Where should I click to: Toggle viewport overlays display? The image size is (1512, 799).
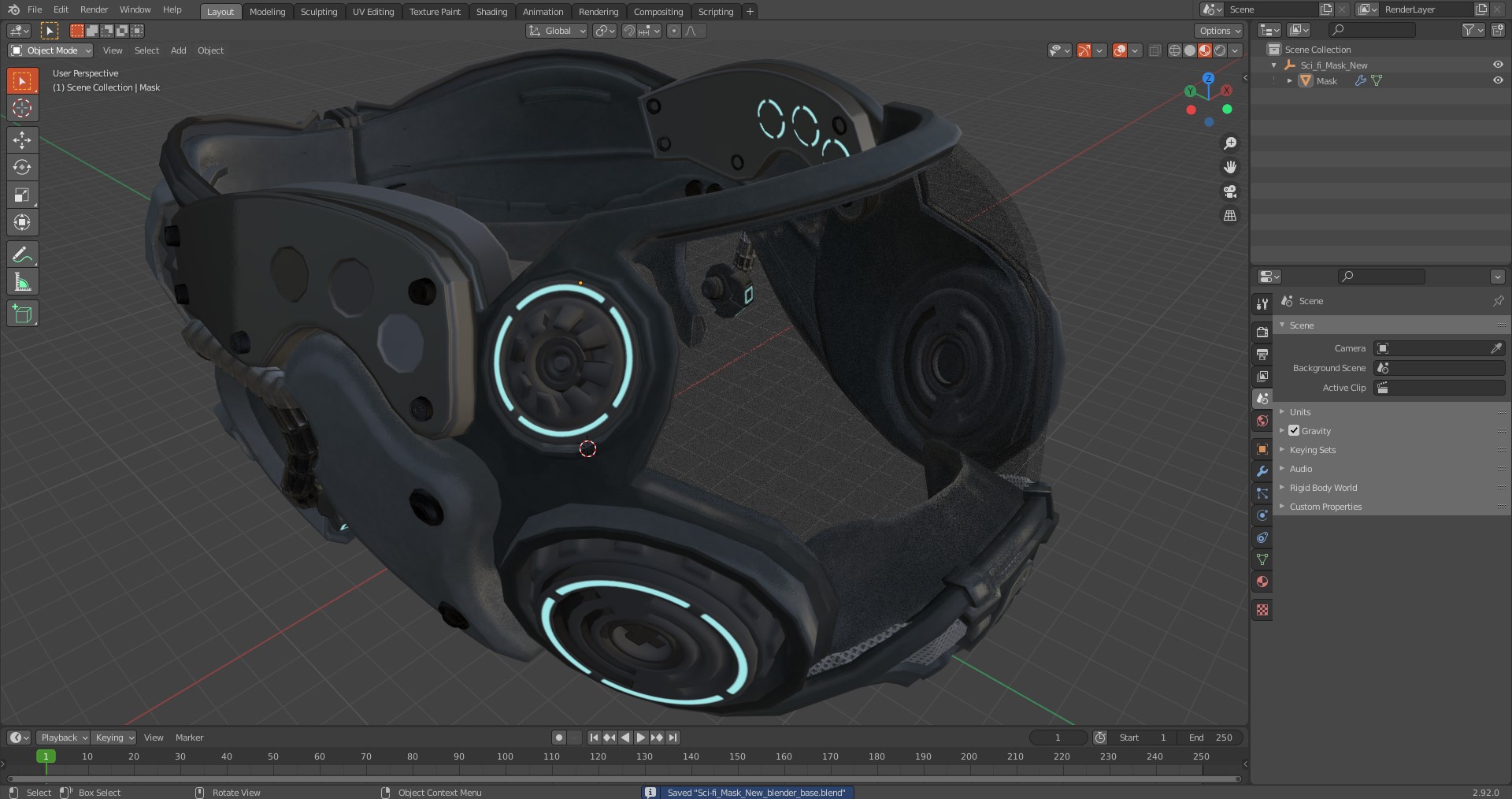pos(1120,50)
